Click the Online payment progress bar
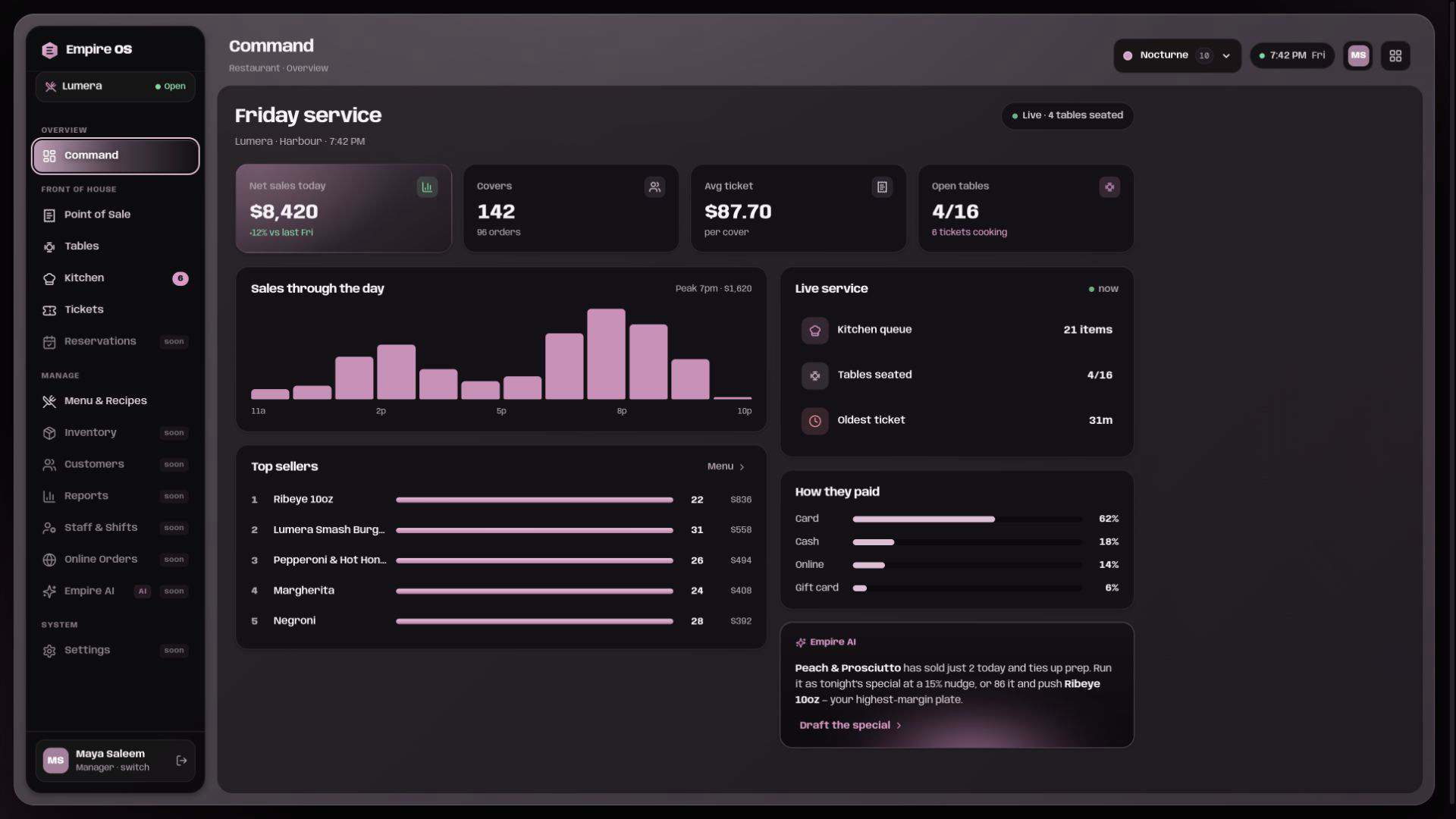1456x819 pixels. click(968, 565)
